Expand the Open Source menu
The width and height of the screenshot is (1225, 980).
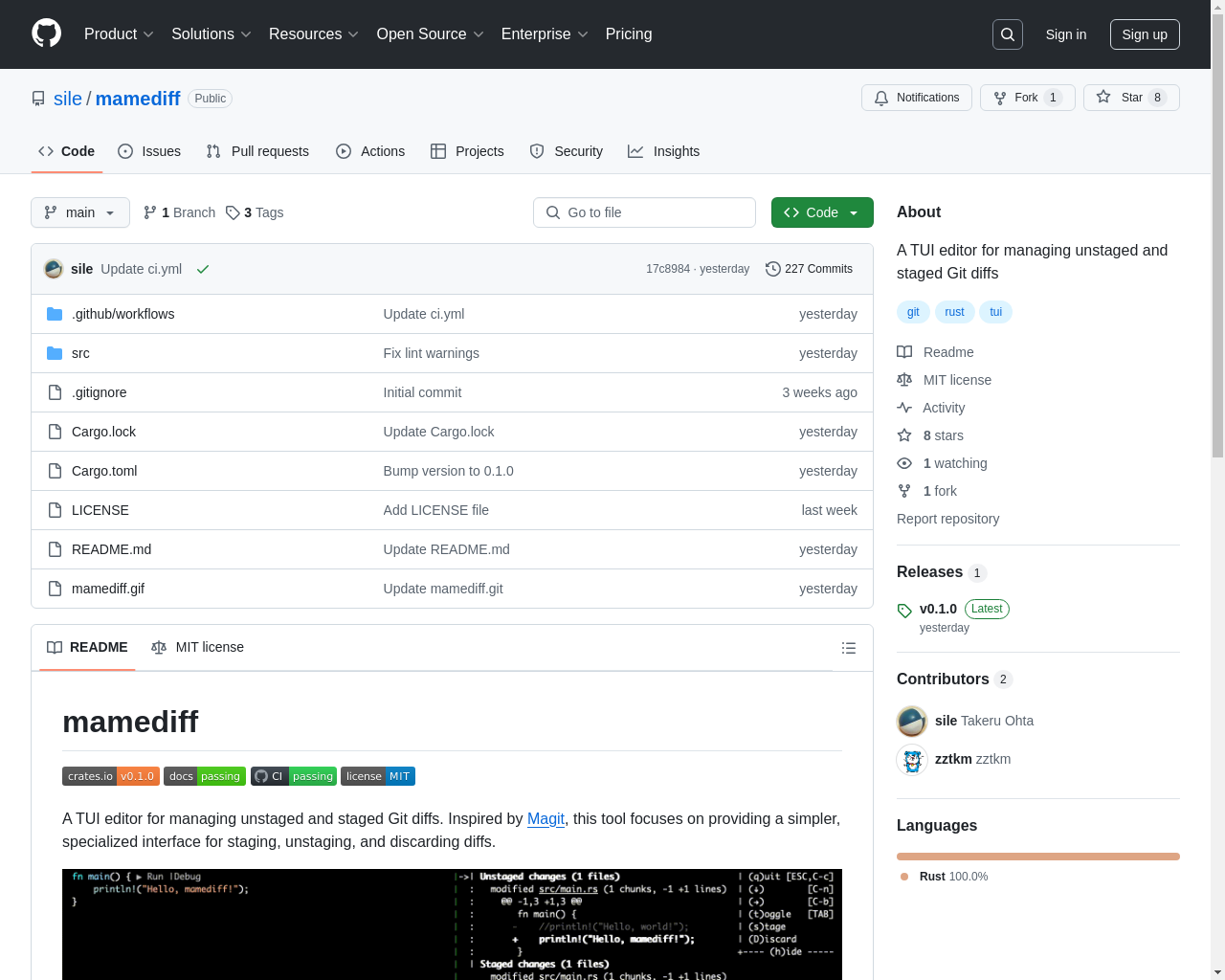coord(431,33)
